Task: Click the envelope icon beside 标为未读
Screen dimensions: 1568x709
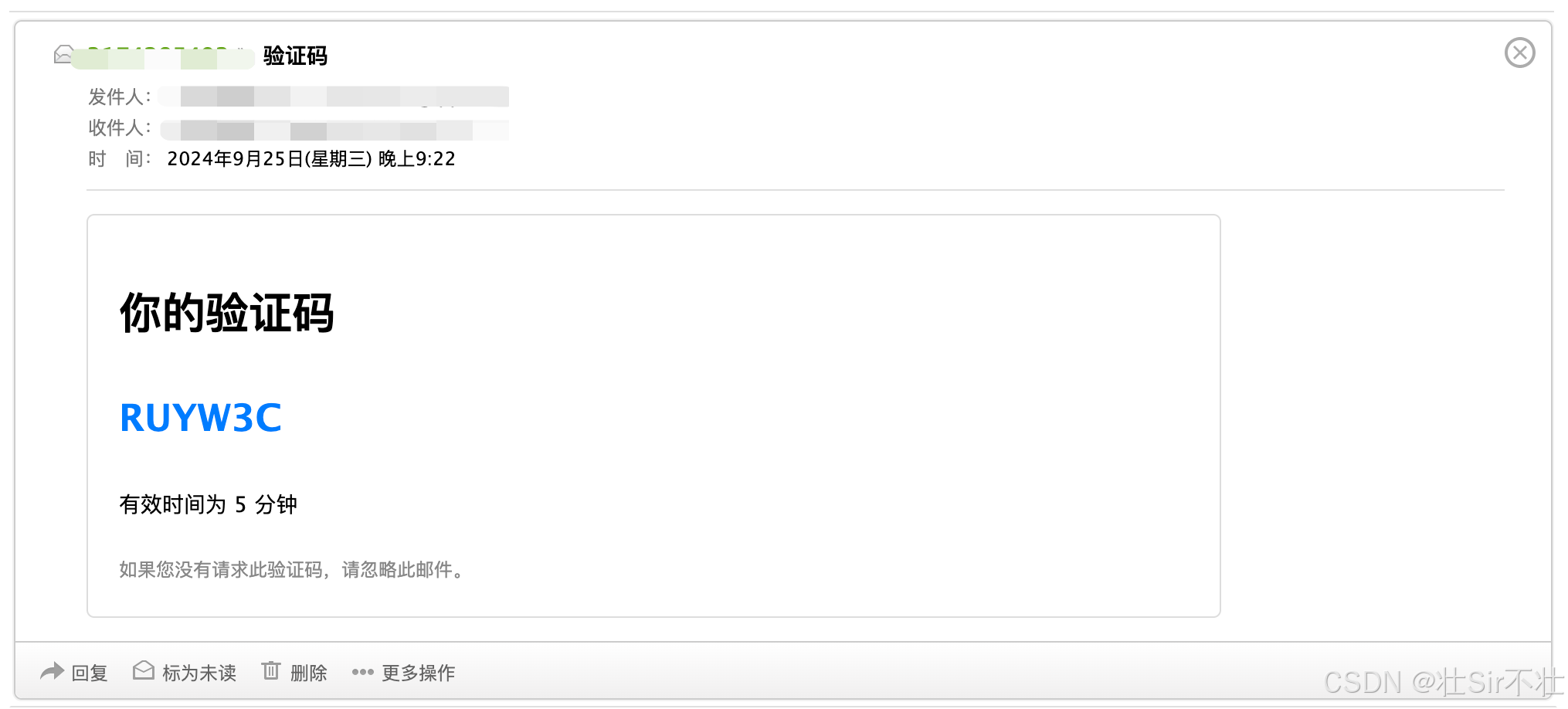Action: click(144, 670)
